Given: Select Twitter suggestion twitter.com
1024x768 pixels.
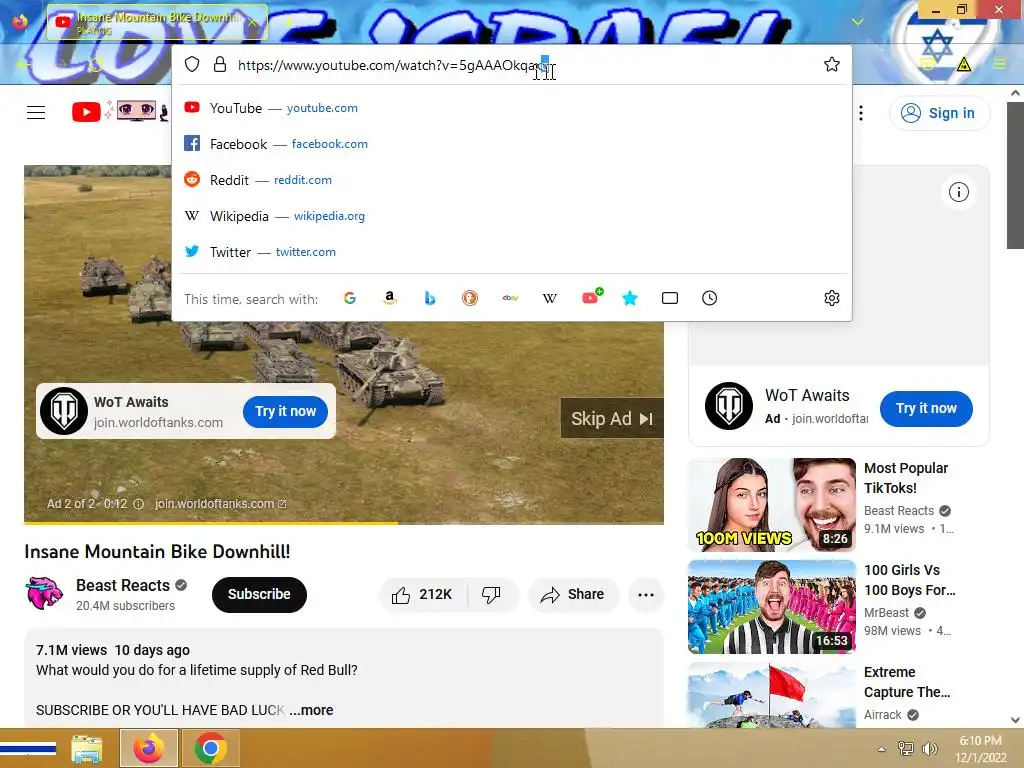Looking at the screenshot, I should coord(511,251).
